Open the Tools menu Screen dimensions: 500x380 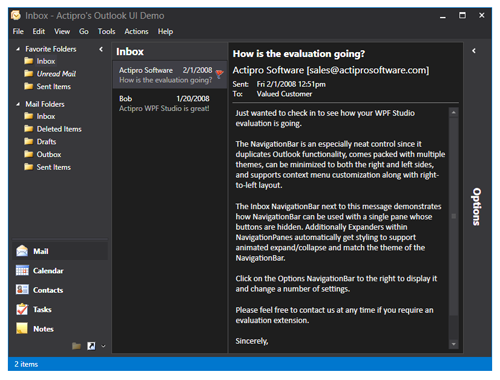tap(106, 31)
